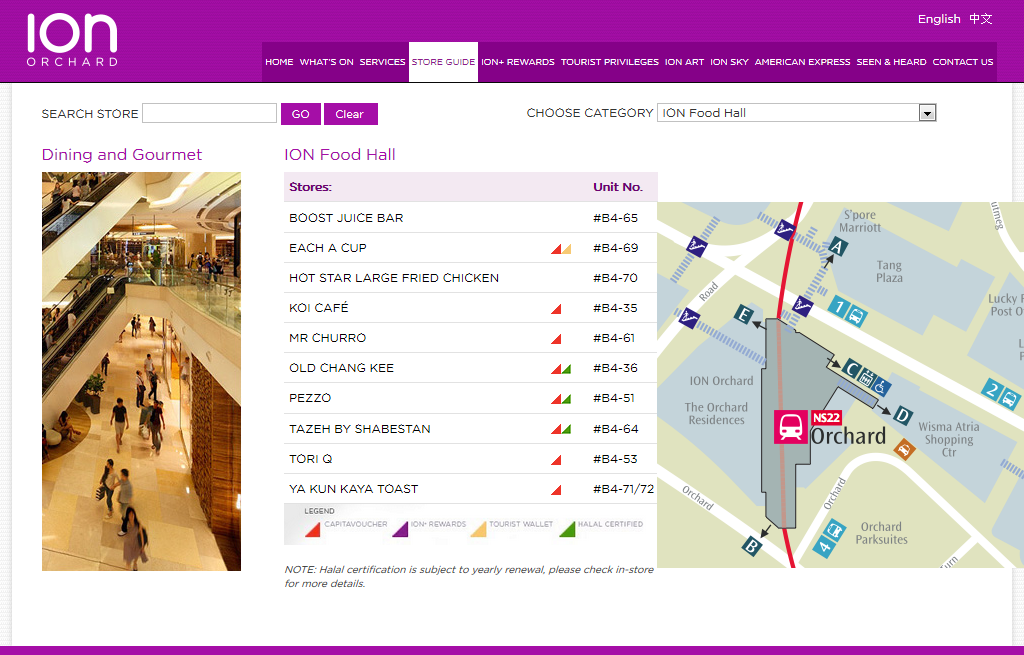Viewport: 1024px width, 655px height.
Task: Click the green Halal Certified legend triangle
Action: point(567,528)
